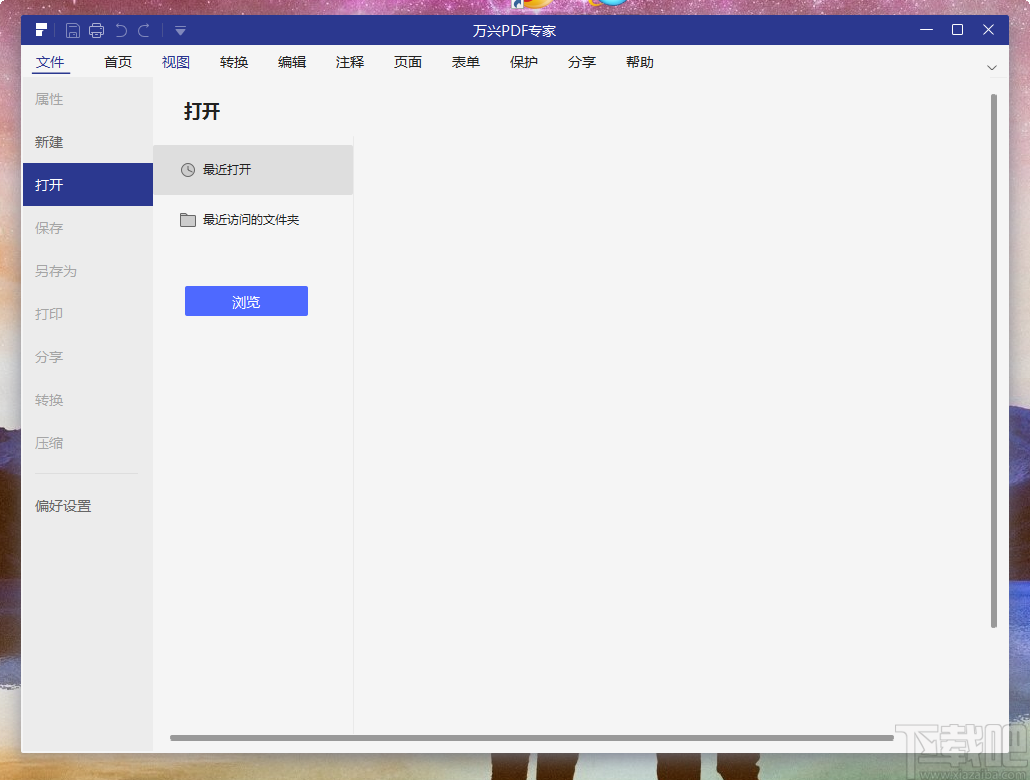
Task: Click the clock icon next to 最近打开
Action: click(x=188, y=170)
